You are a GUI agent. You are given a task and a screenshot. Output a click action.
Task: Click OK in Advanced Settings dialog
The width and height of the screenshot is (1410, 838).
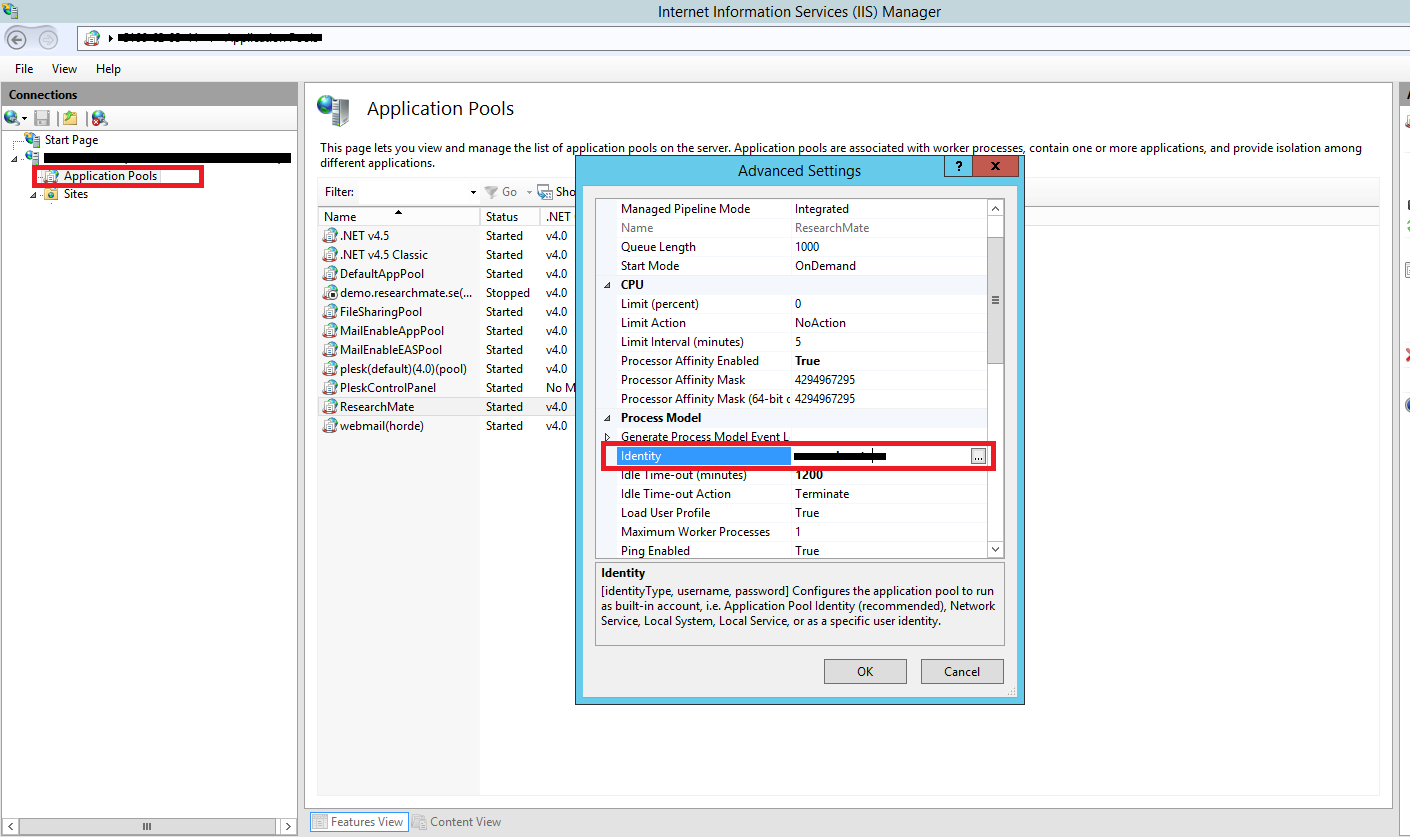tap(865, 672)
